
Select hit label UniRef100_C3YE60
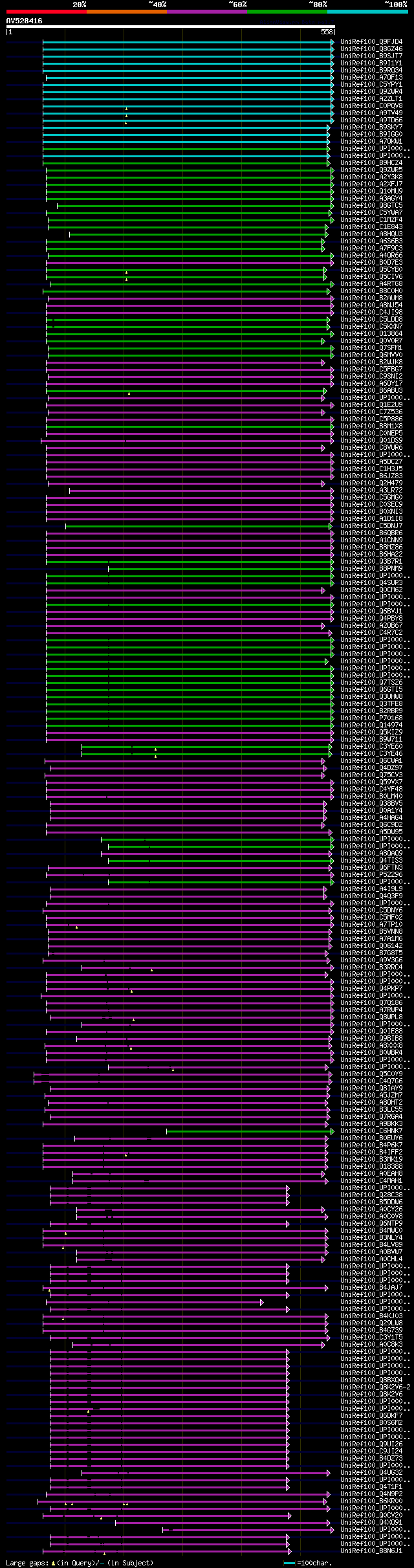[371, 746]
